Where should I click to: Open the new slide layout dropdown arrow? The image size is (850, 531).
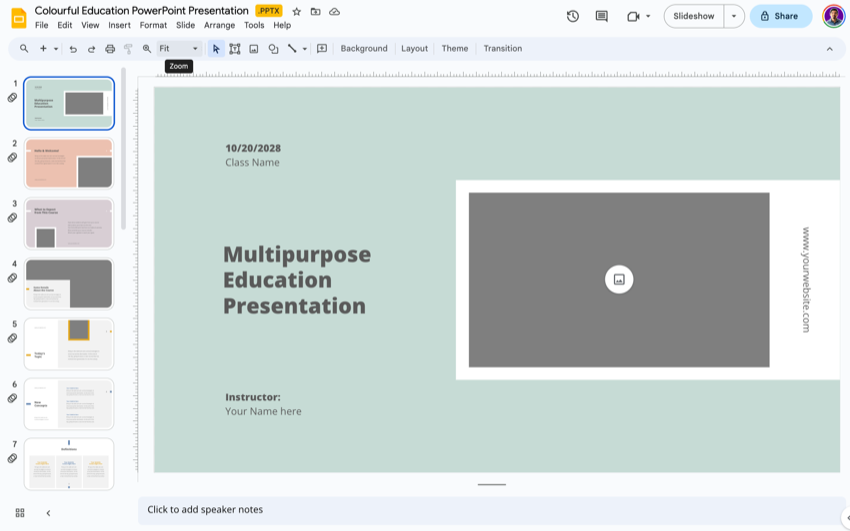tap(56, 49)
